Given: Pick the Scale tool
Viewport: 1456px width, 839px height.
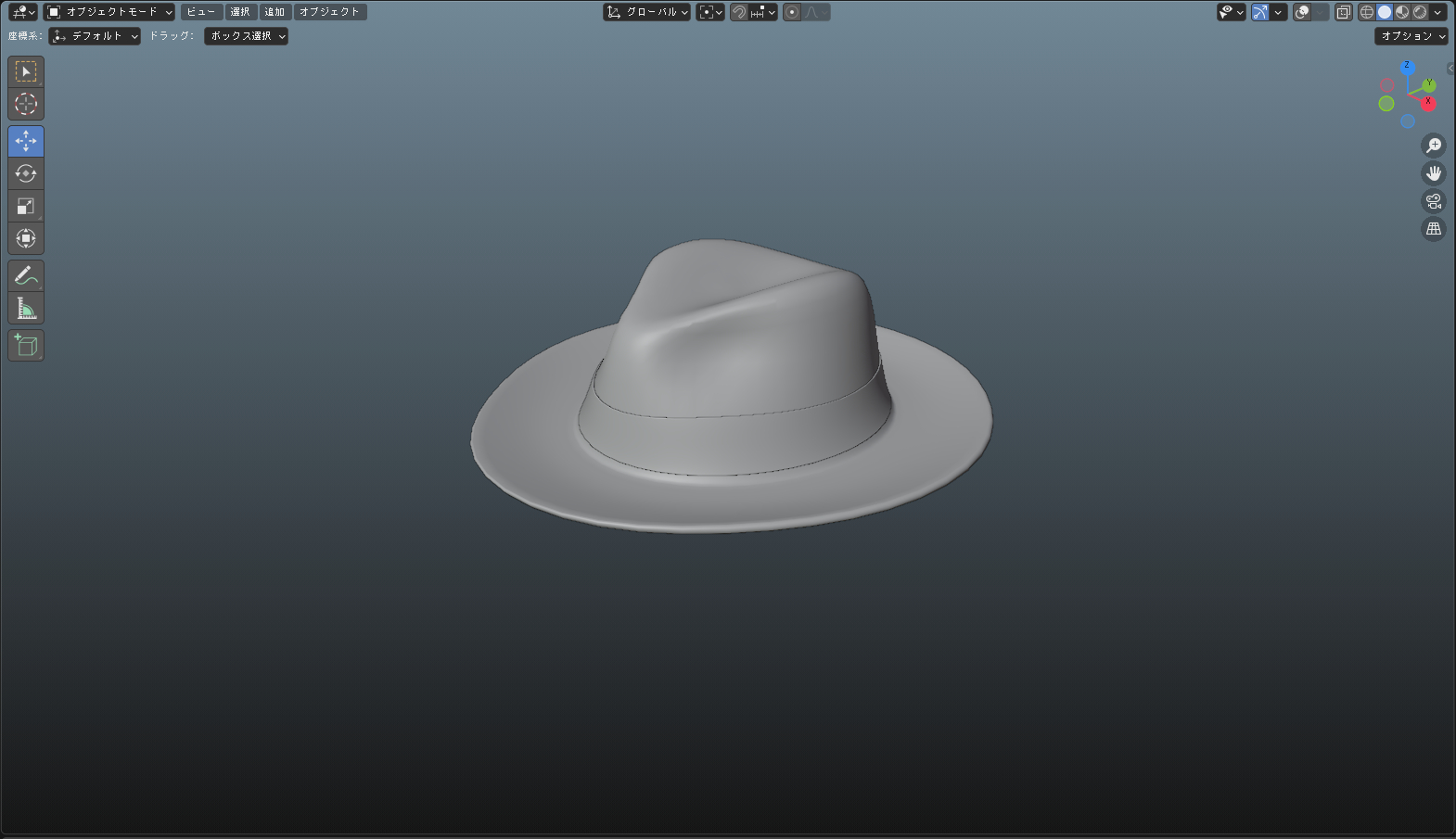Looking at the screenshot, I should click(x=26, y=207).
